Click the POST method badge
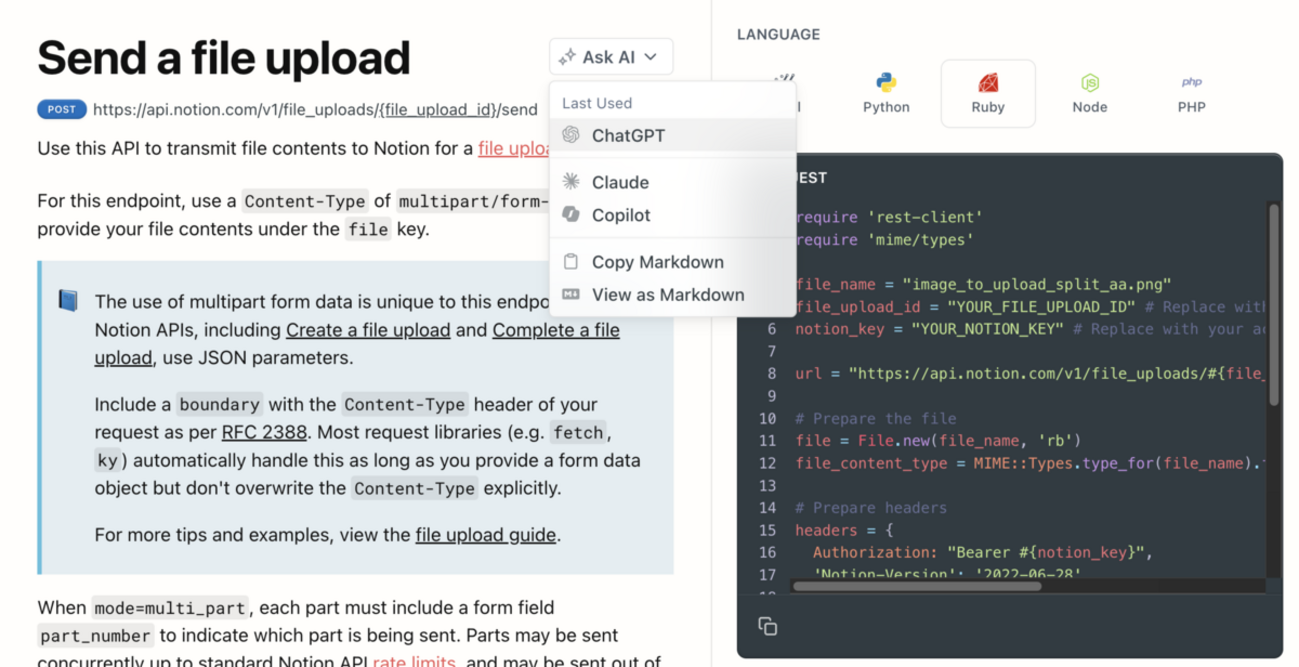 (62, 109)
